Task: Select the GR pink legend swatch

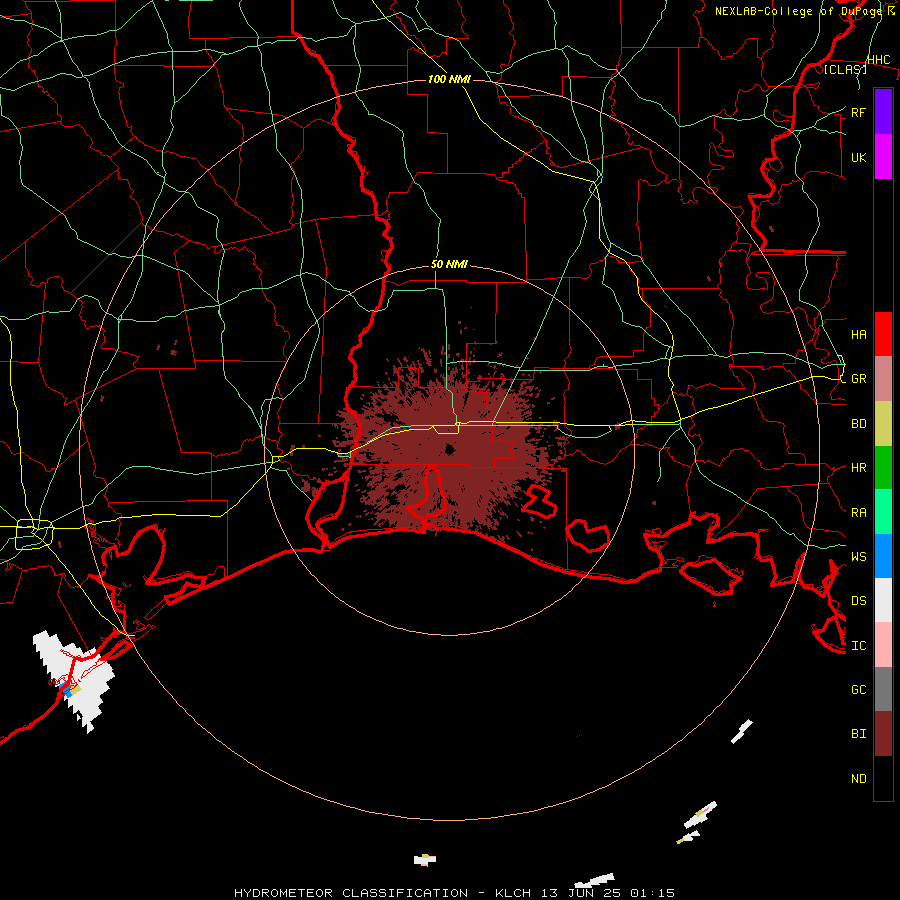Action: pos(883,379)
